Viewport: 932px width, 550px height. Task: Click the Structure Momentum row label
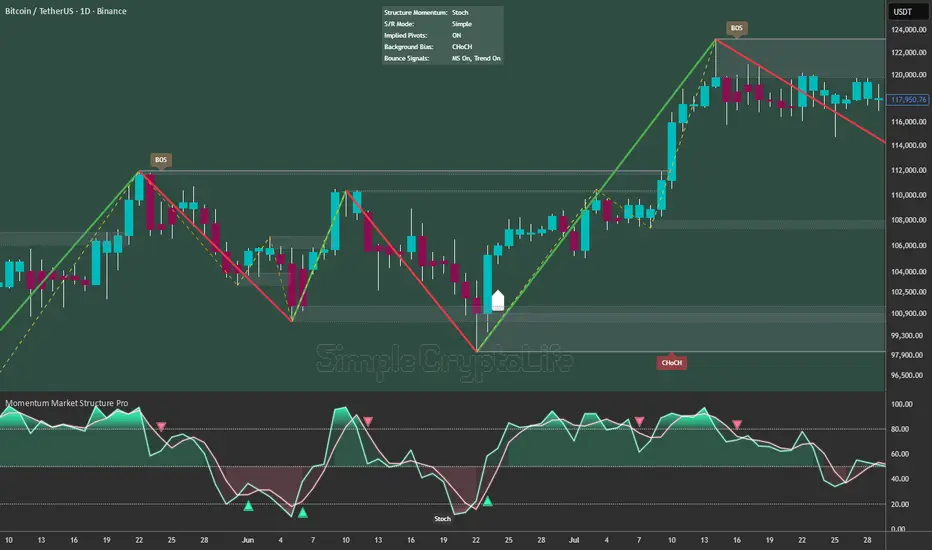tap(415, 12)
